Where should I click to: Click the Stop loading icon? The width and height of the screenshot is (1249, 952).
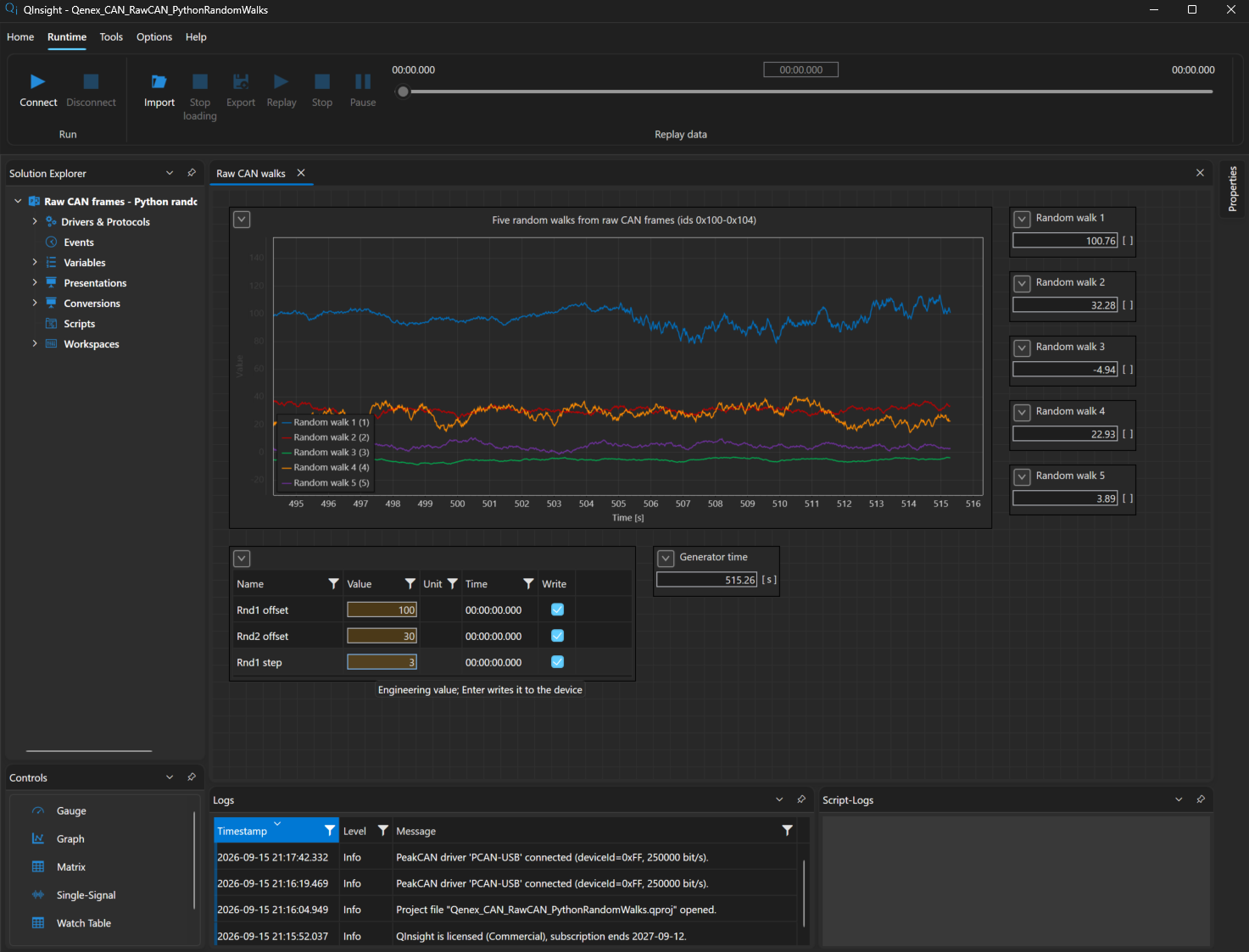200,81
